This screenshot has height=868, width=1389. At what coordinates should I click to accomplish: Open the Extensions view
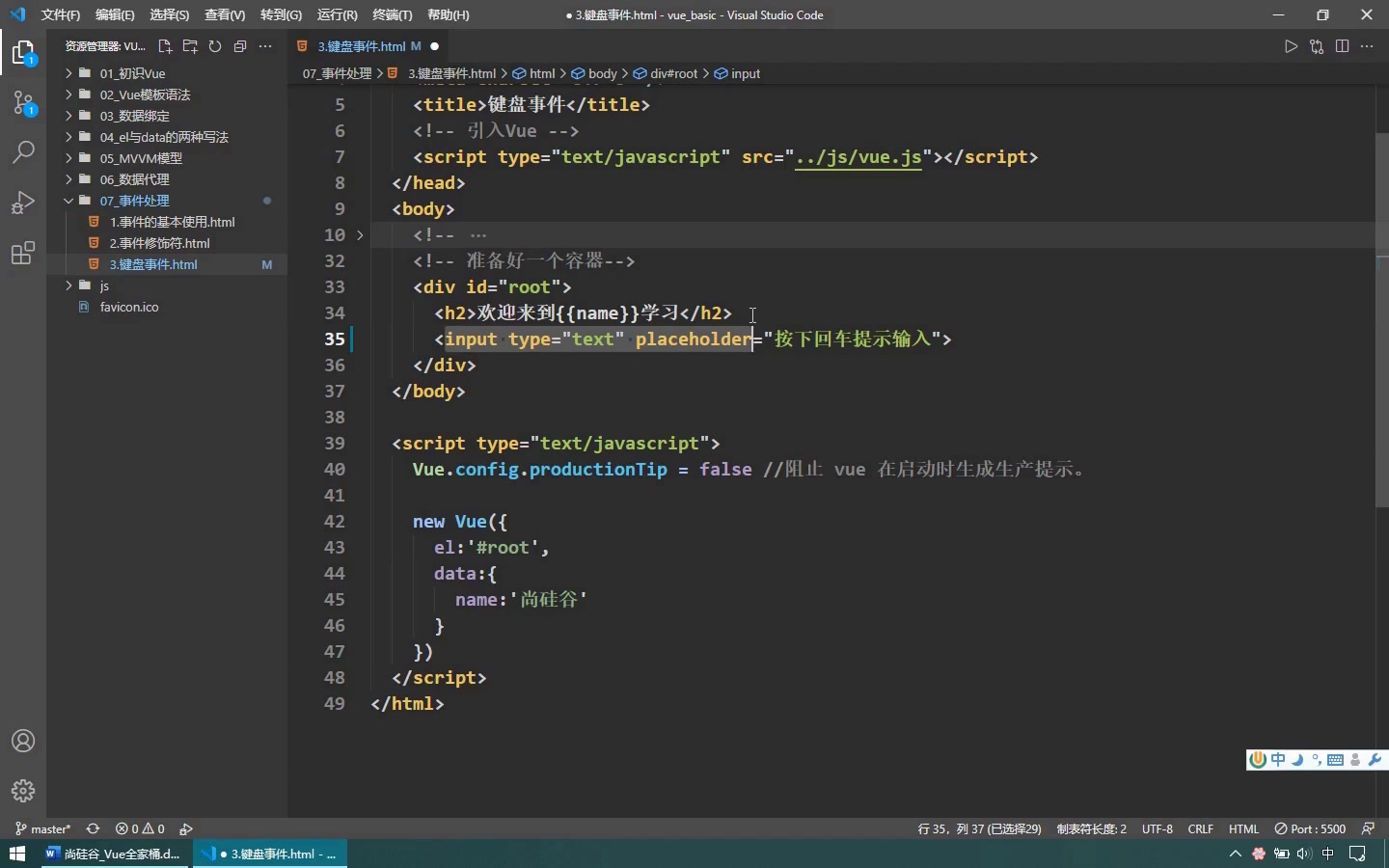point(23,253)
